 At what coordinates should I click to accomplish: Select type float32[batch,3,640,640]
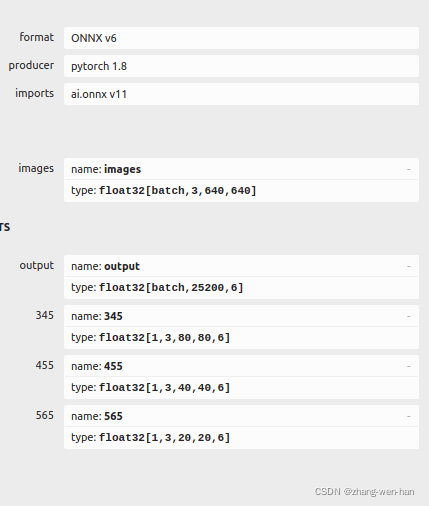point(164,191)
